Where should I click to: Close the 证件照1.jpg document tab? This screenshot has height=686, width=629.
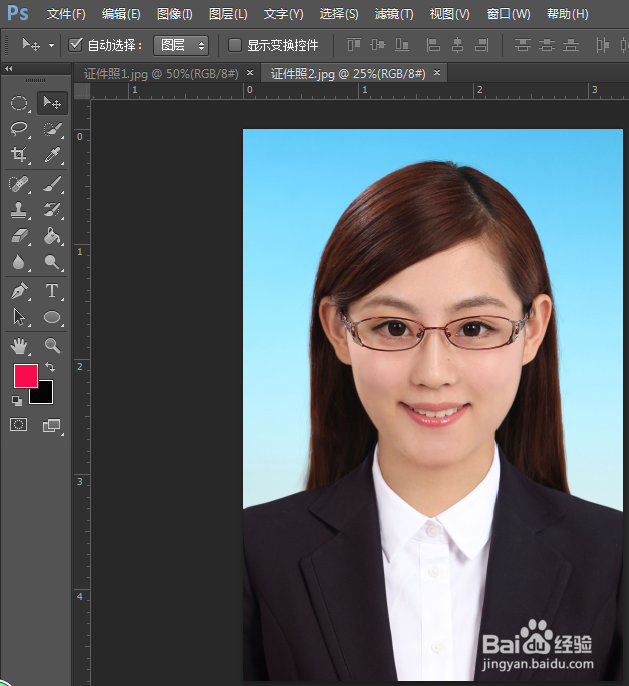click(250, 73)
